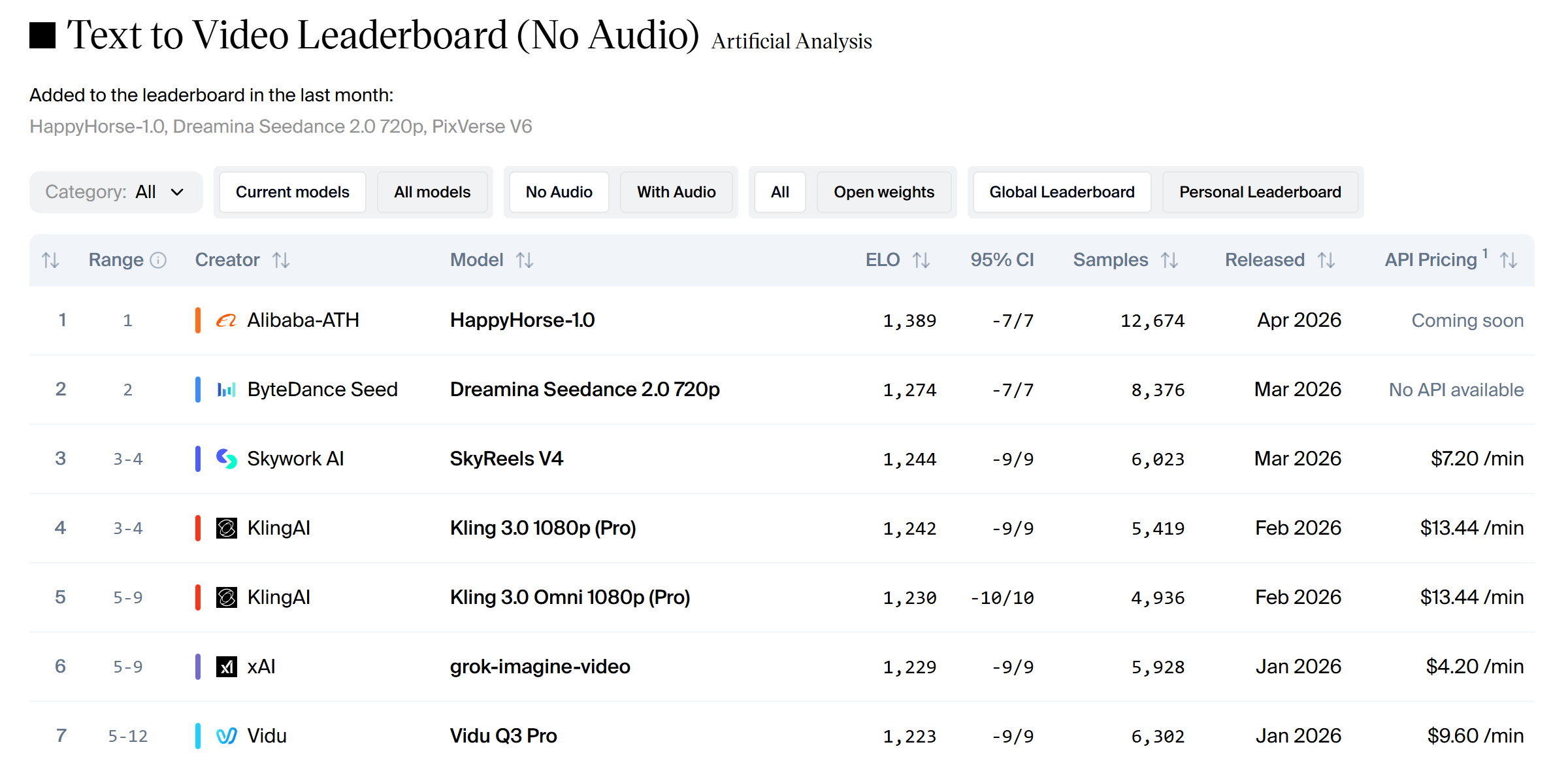1568x770 pixels.
Task: Click the xAI logo icon
Action: click(x=226, y=667)
